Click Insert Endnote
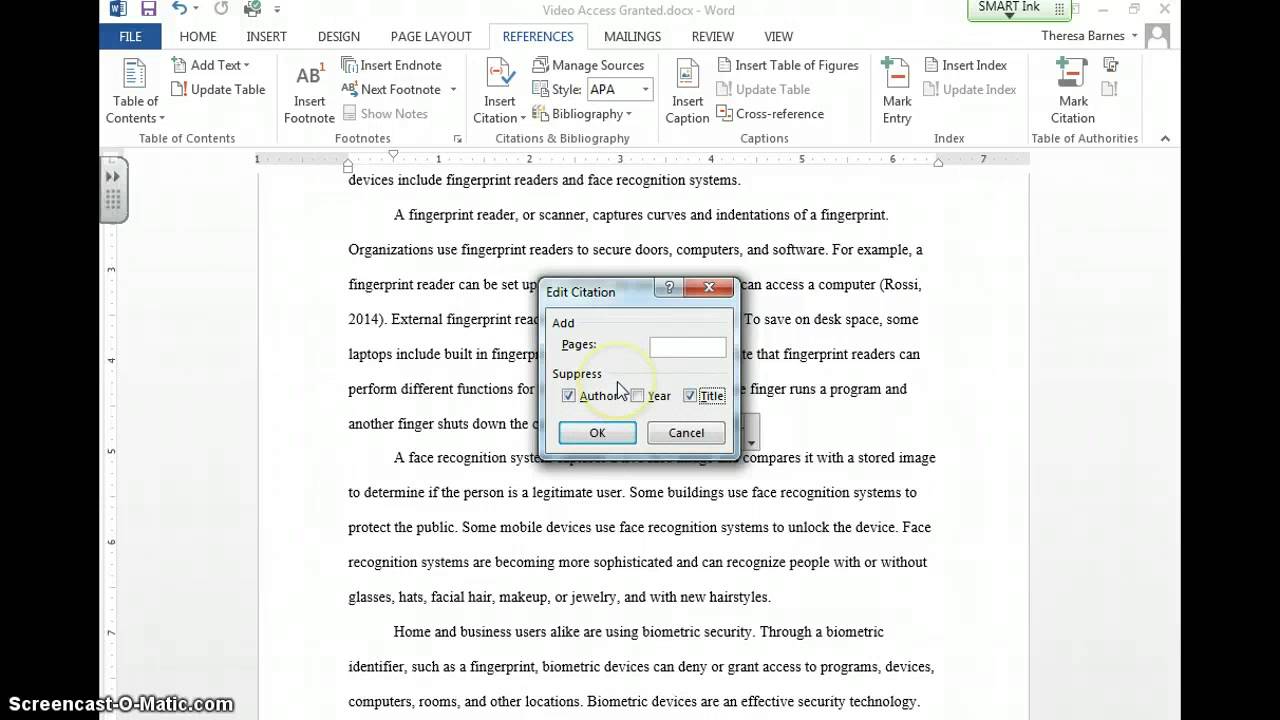 click(391, 65)
